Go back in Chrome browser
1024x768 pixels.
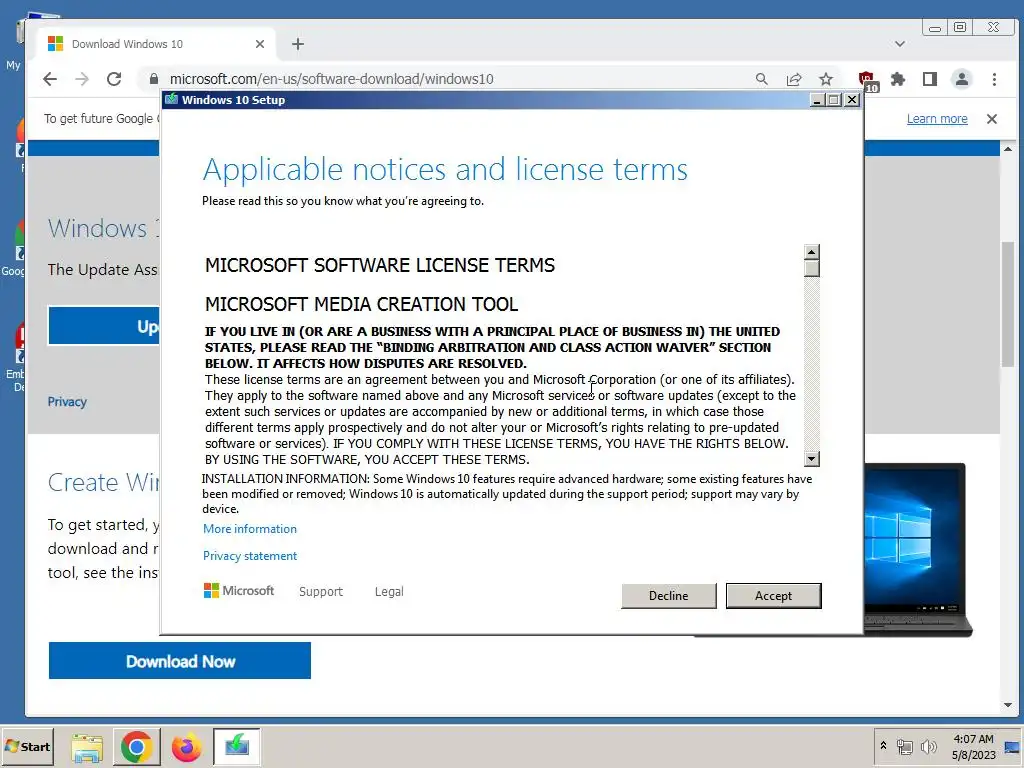tap(50, 79)
